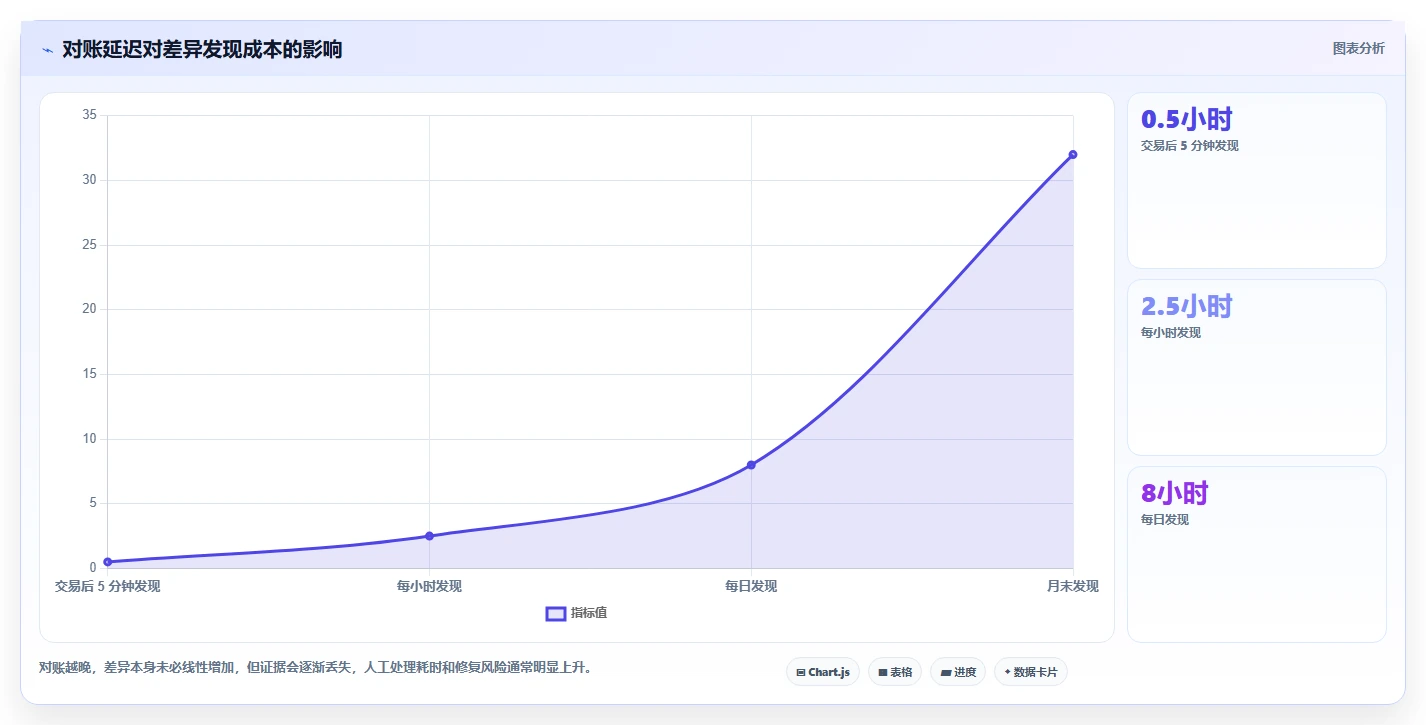Click the 2.5小时 card value

point(1187,307)
